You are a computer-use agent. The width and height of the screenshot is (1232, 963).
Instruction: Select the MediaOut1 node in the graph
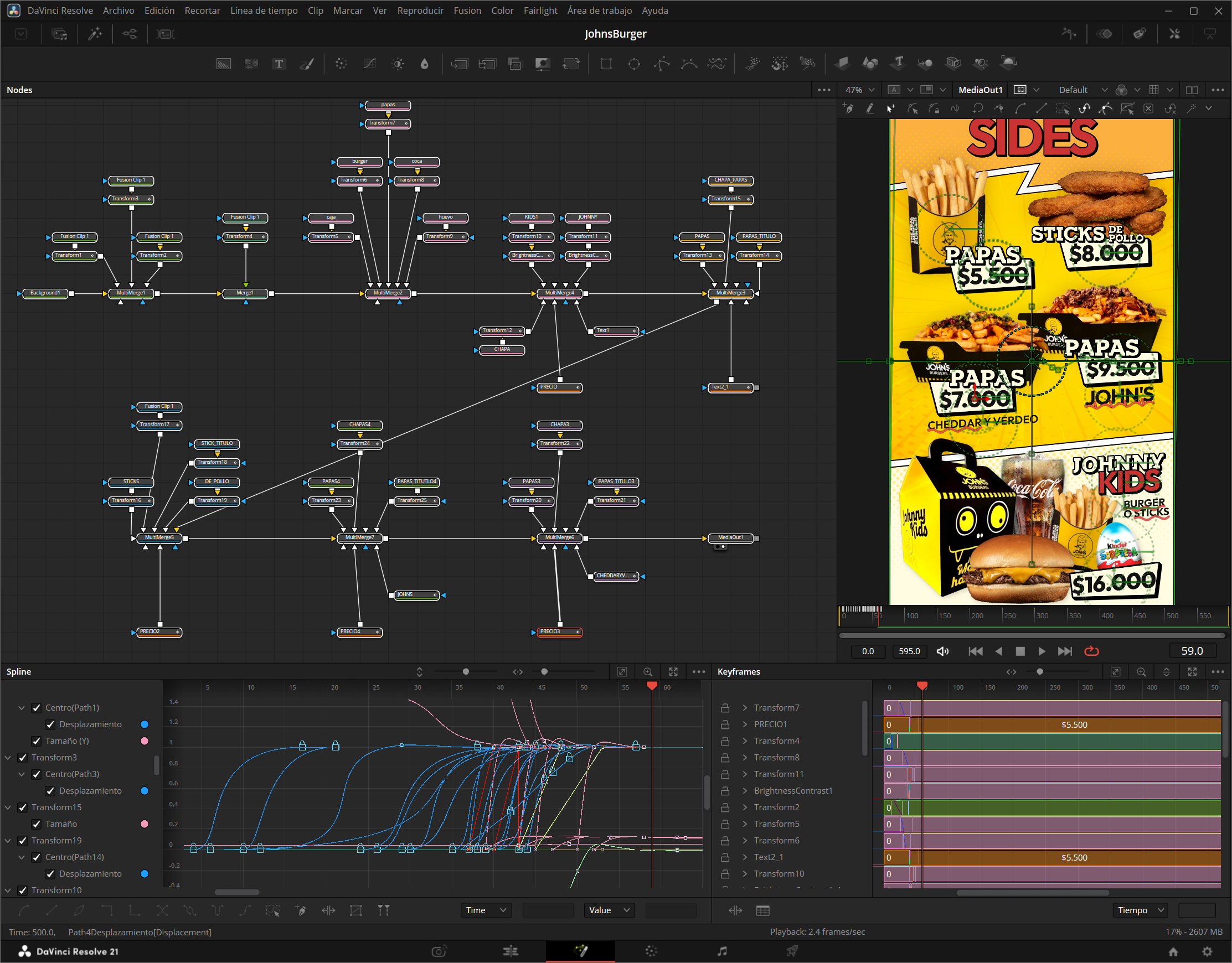[x=730, y=538]
